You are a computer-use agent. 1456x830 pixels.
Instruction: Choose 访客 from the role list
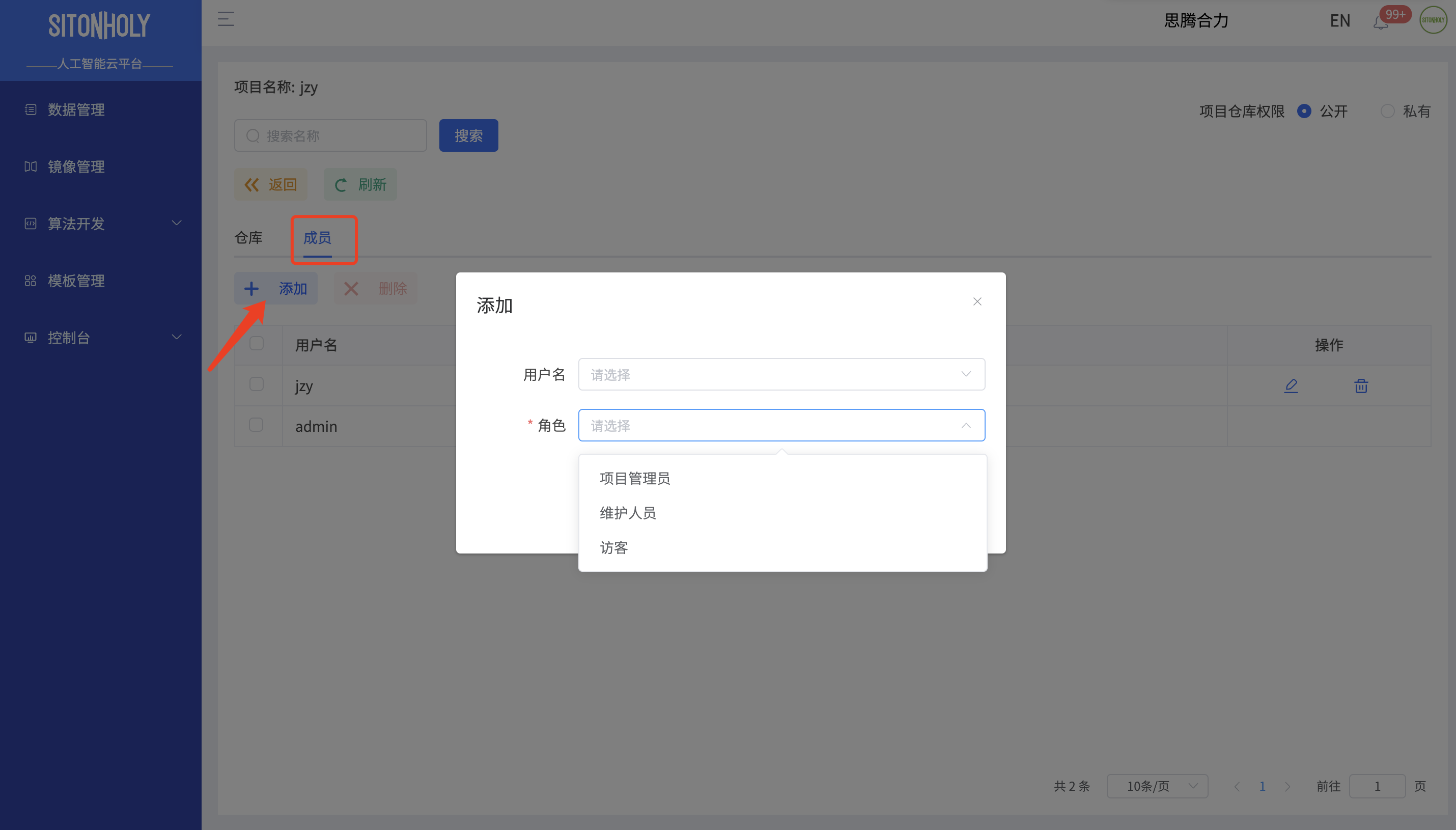click(x=782, y=548)
